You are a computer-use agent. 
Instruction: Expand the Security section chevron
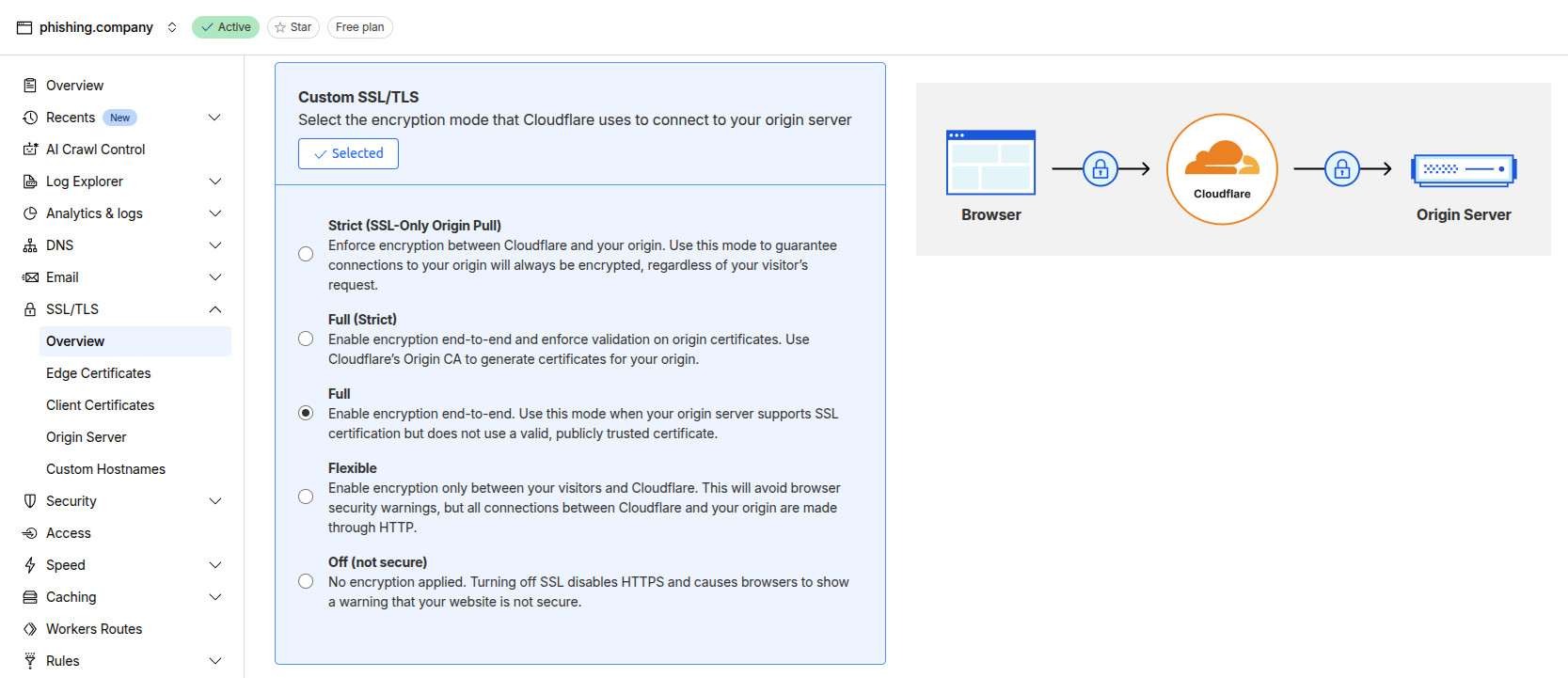(214, 501)
